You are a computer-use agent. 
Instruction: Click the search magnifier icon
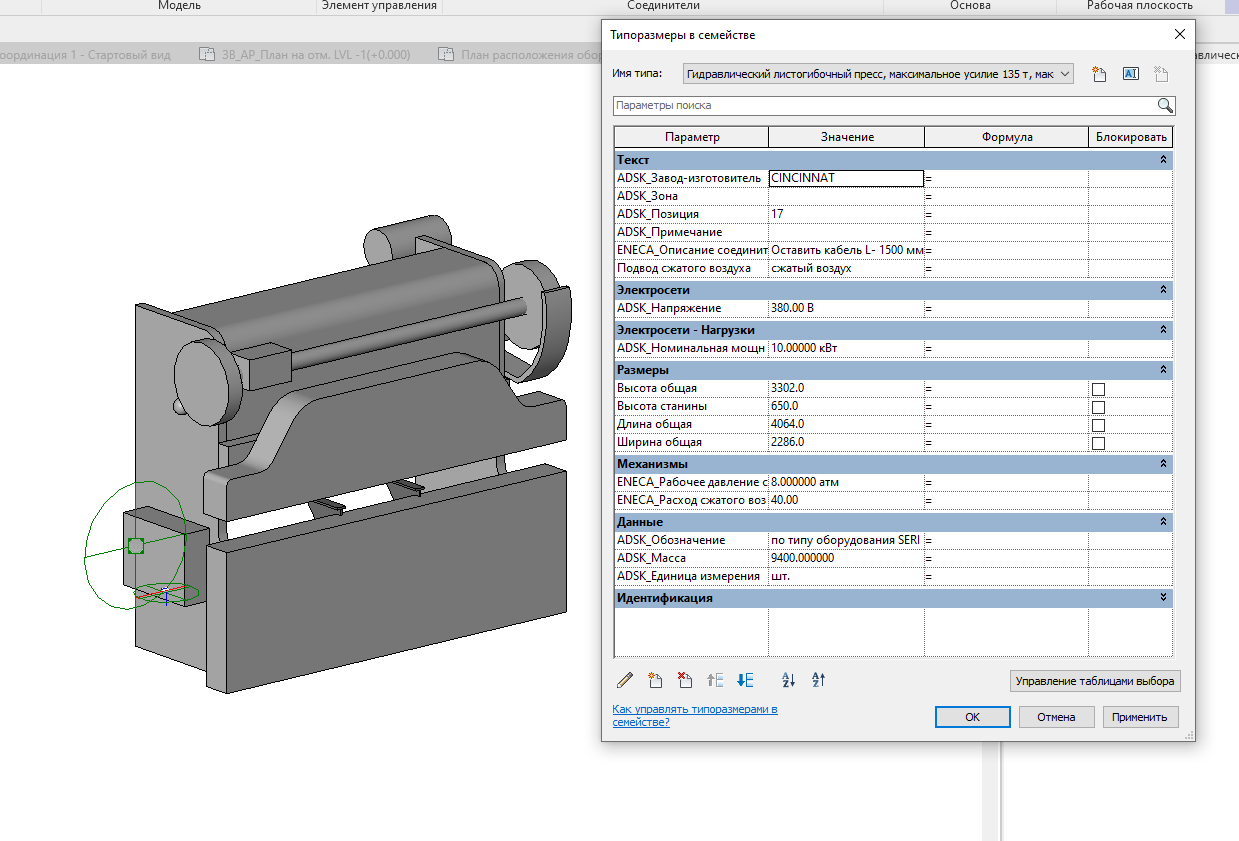(1165, 105)
